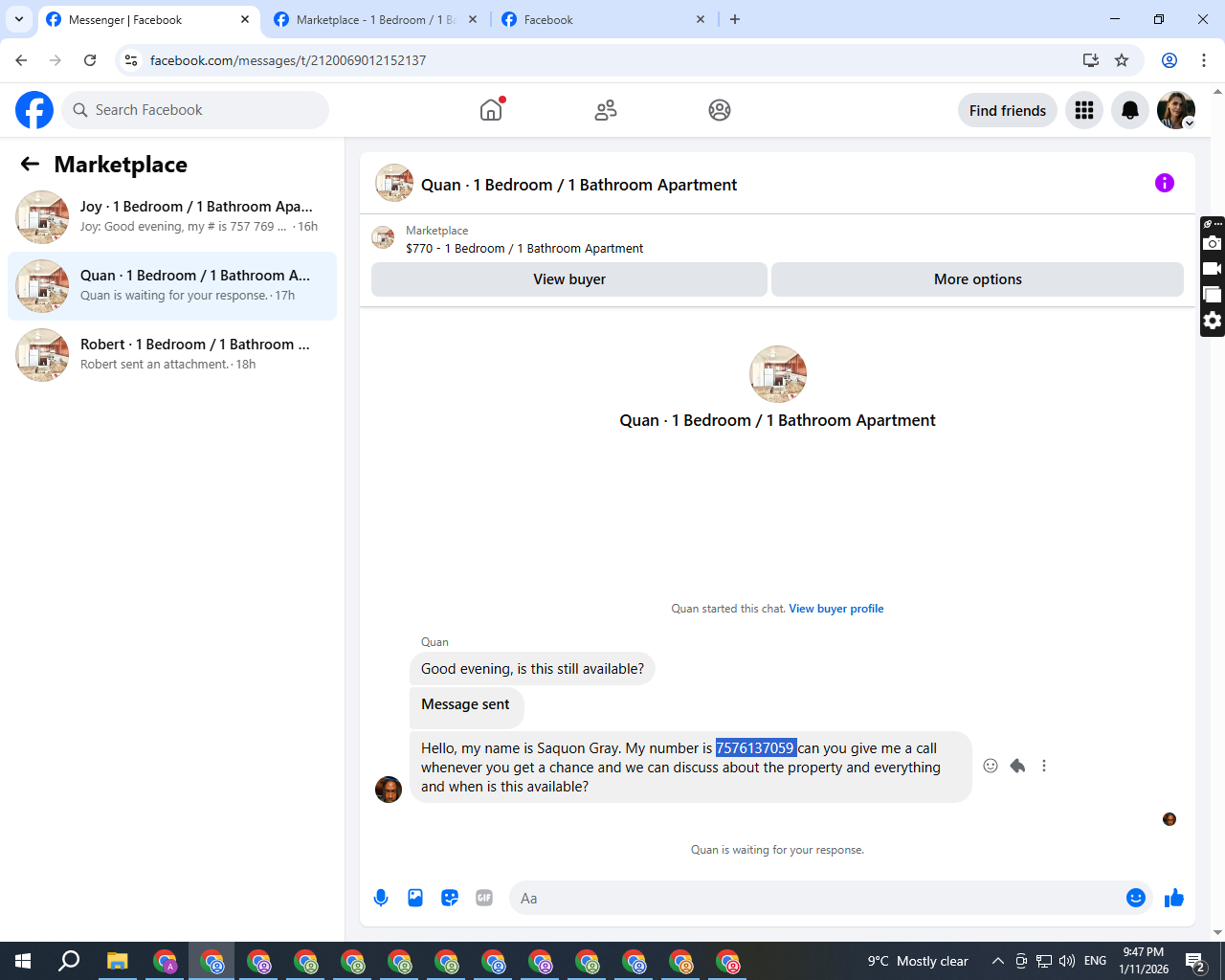Switch to the Marketplace - 1 Bedroom tab
Image resolution: width=1225 pixels, height=980 pixels.
pos(375,19)
